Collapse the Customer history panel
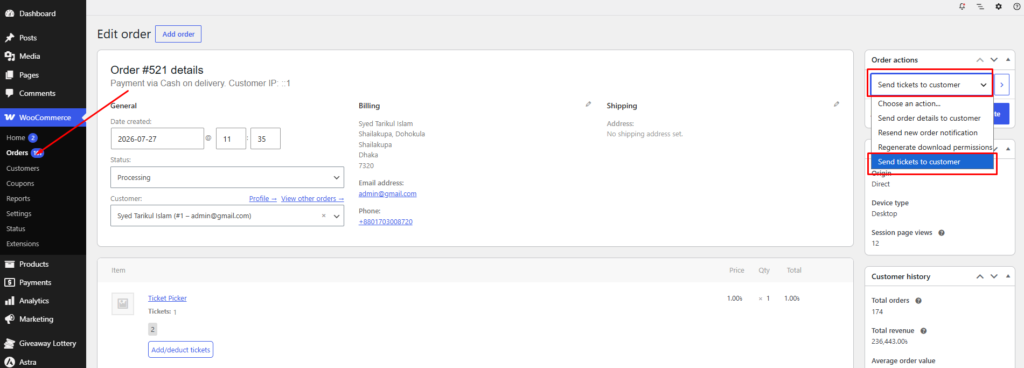Image resolution: width=1024 pixels, height=368 pixels. click(1007, 277)
